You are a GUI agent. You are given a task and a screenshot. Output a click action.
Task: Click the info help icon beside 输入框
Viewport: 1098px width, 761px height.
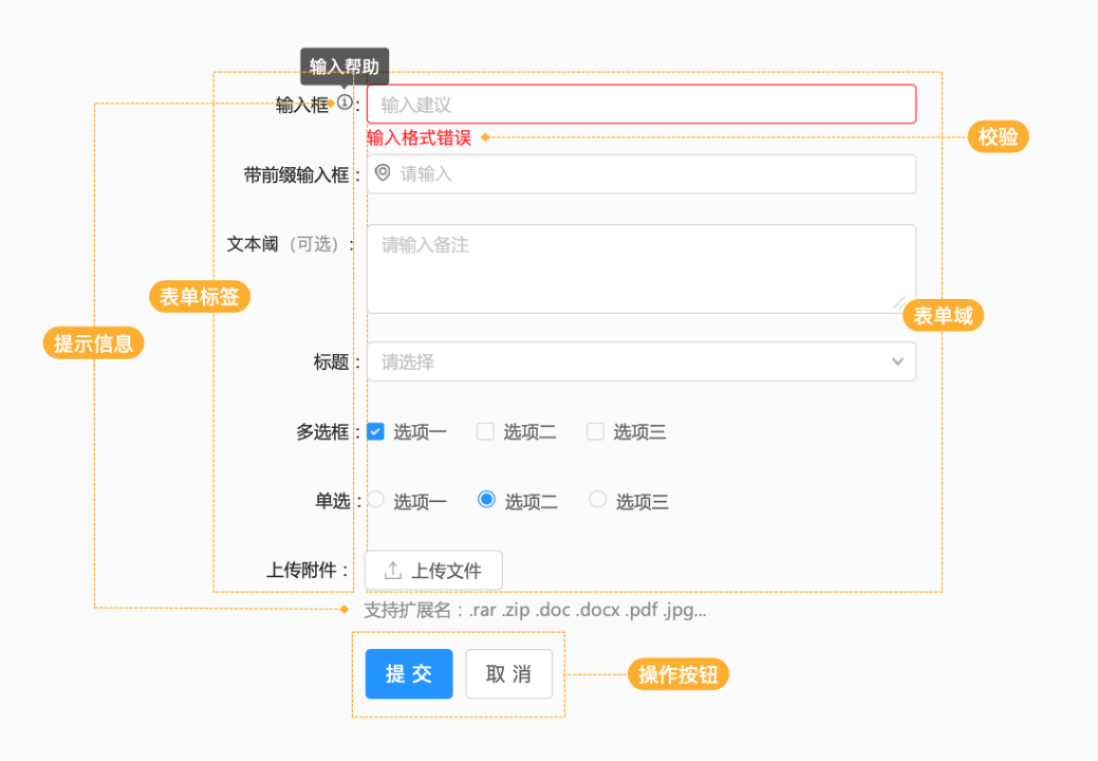(x=344, y=103)
